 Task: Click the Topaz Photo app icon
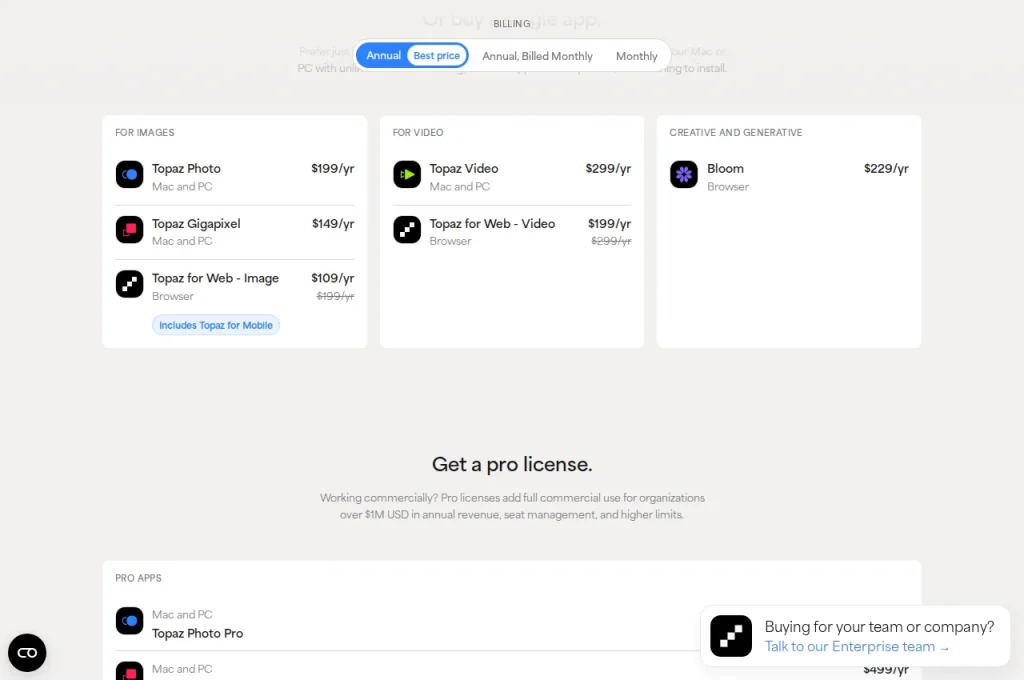pos(129,174)
